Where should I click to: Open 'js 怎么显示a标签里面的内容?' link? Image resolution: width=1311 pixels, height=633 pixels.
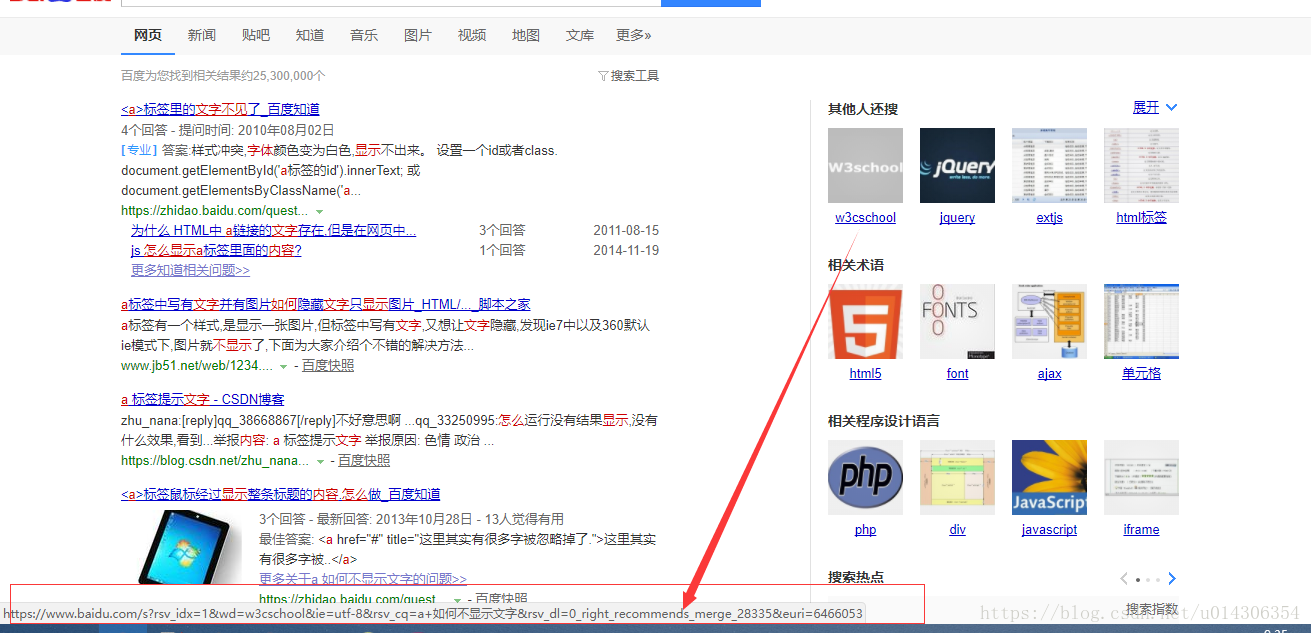coord(216,250)
